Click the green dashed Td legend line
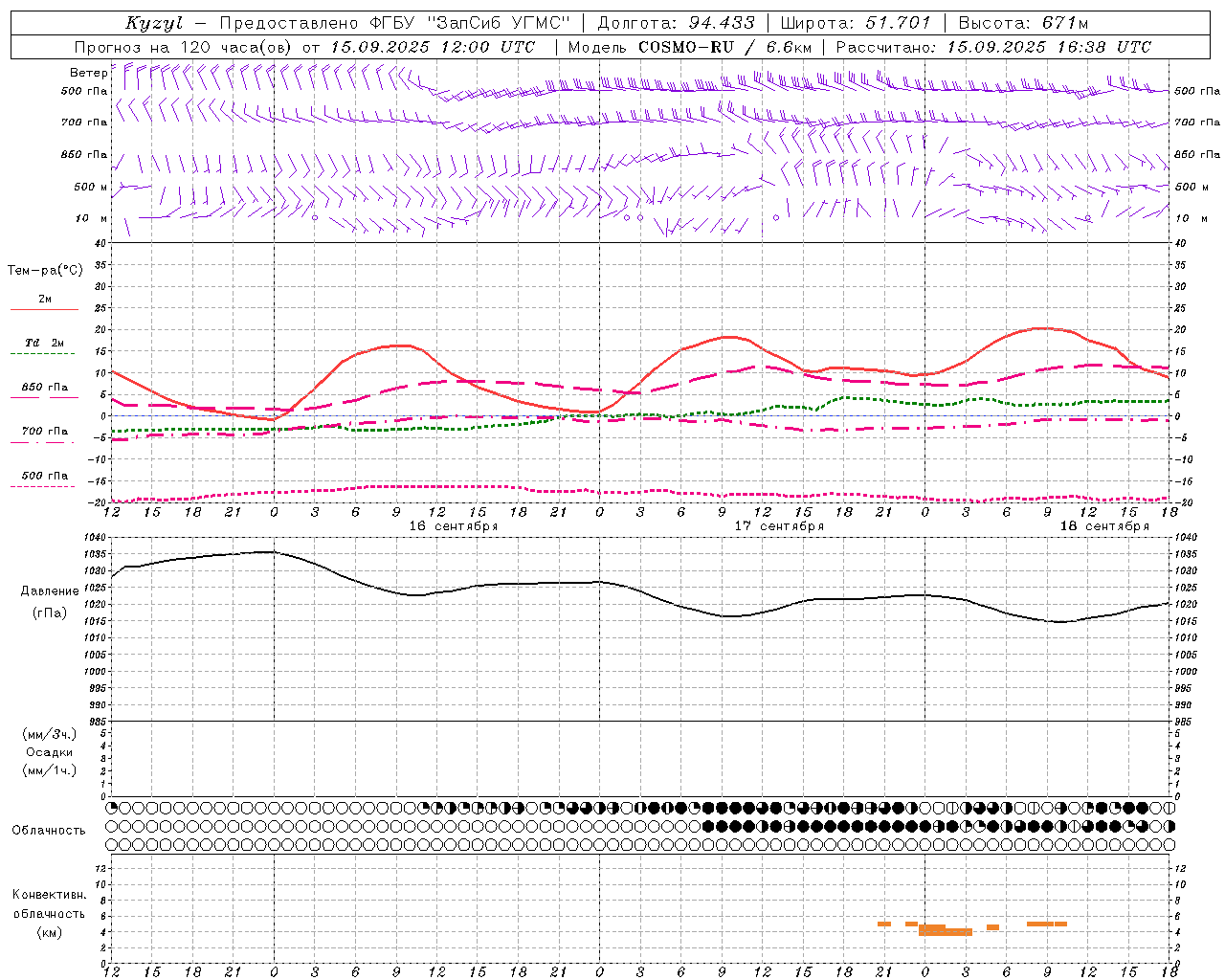The image size is (1225, 980). tap(43, 354)
